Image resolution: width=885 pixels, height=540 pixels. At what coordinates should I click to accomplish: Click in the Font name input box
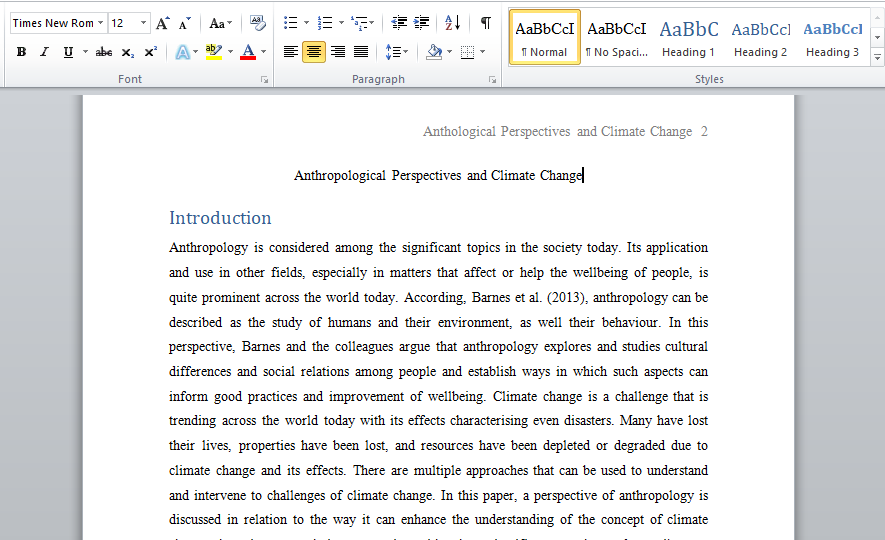point(53,23)
